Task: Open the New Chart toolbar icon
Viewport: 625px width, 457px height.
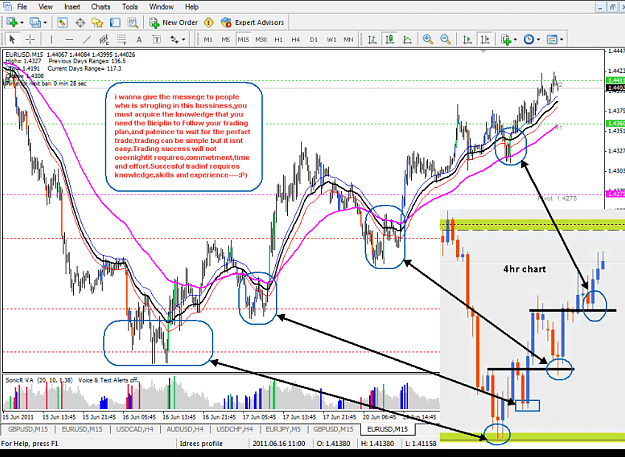Action: pos(11,23)
